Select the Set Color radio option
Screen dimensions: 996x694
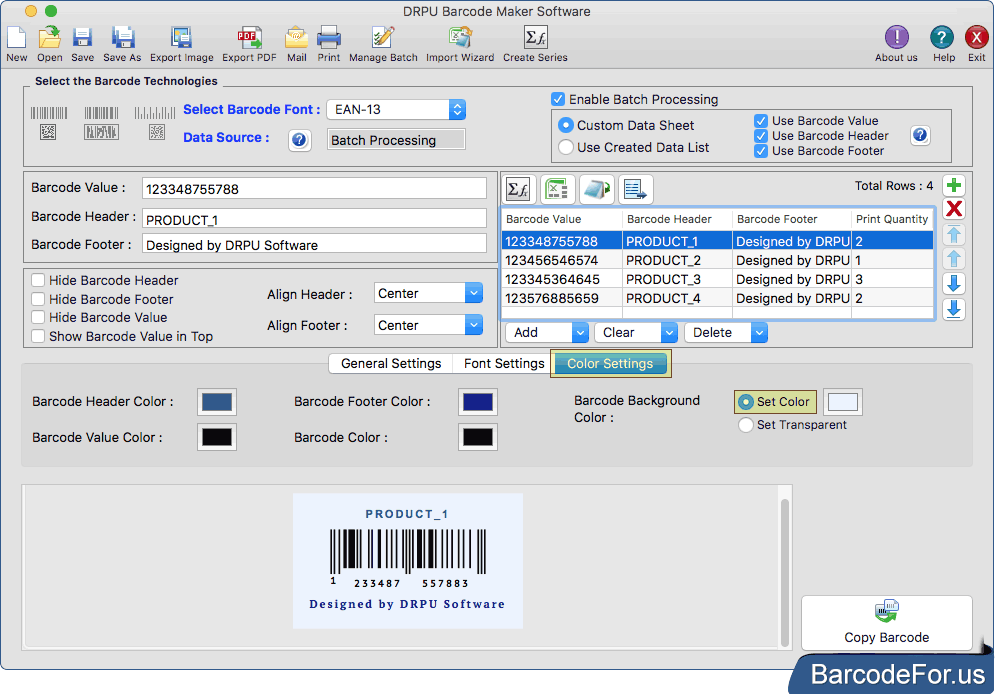[x=746, y=402]
